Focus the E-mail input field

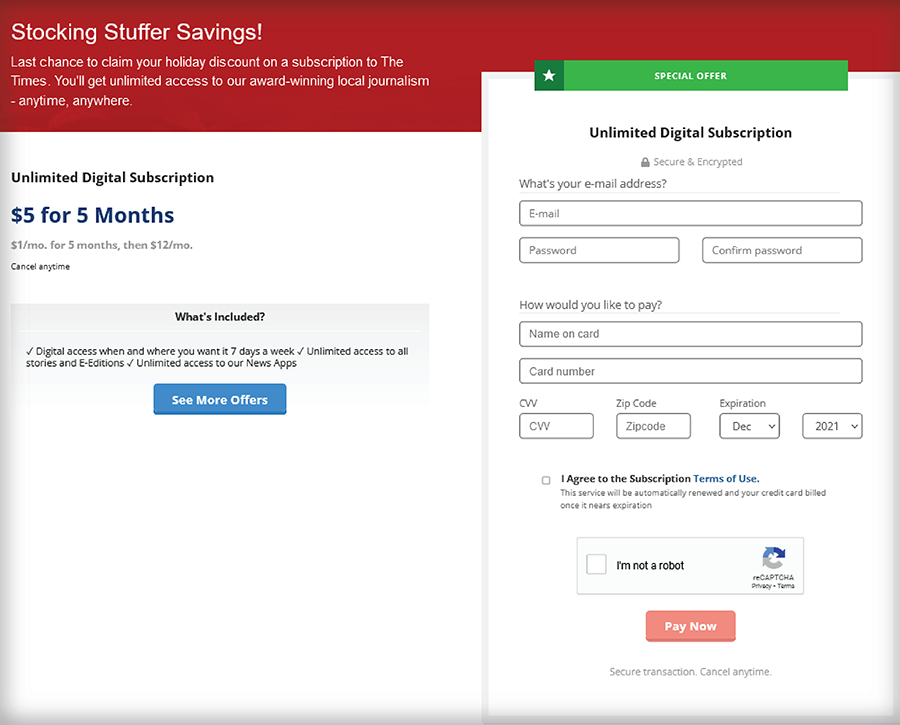tap(690, 213)
